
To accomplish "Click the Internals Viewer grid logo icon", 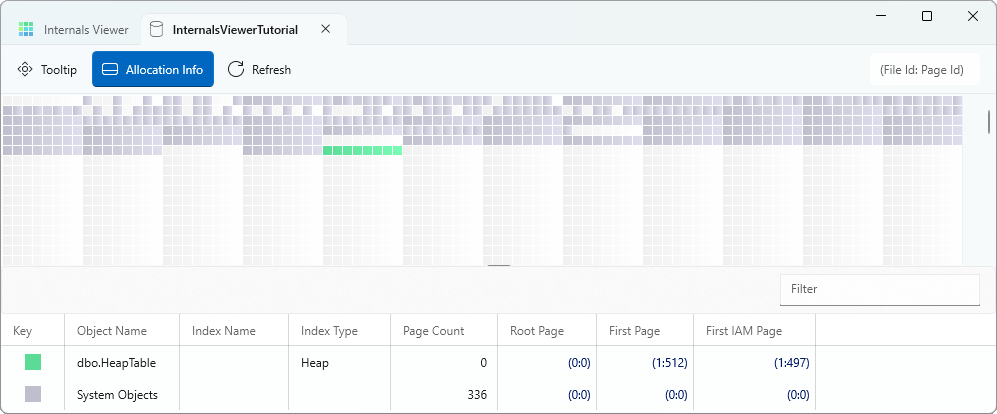I will (26, 29).
